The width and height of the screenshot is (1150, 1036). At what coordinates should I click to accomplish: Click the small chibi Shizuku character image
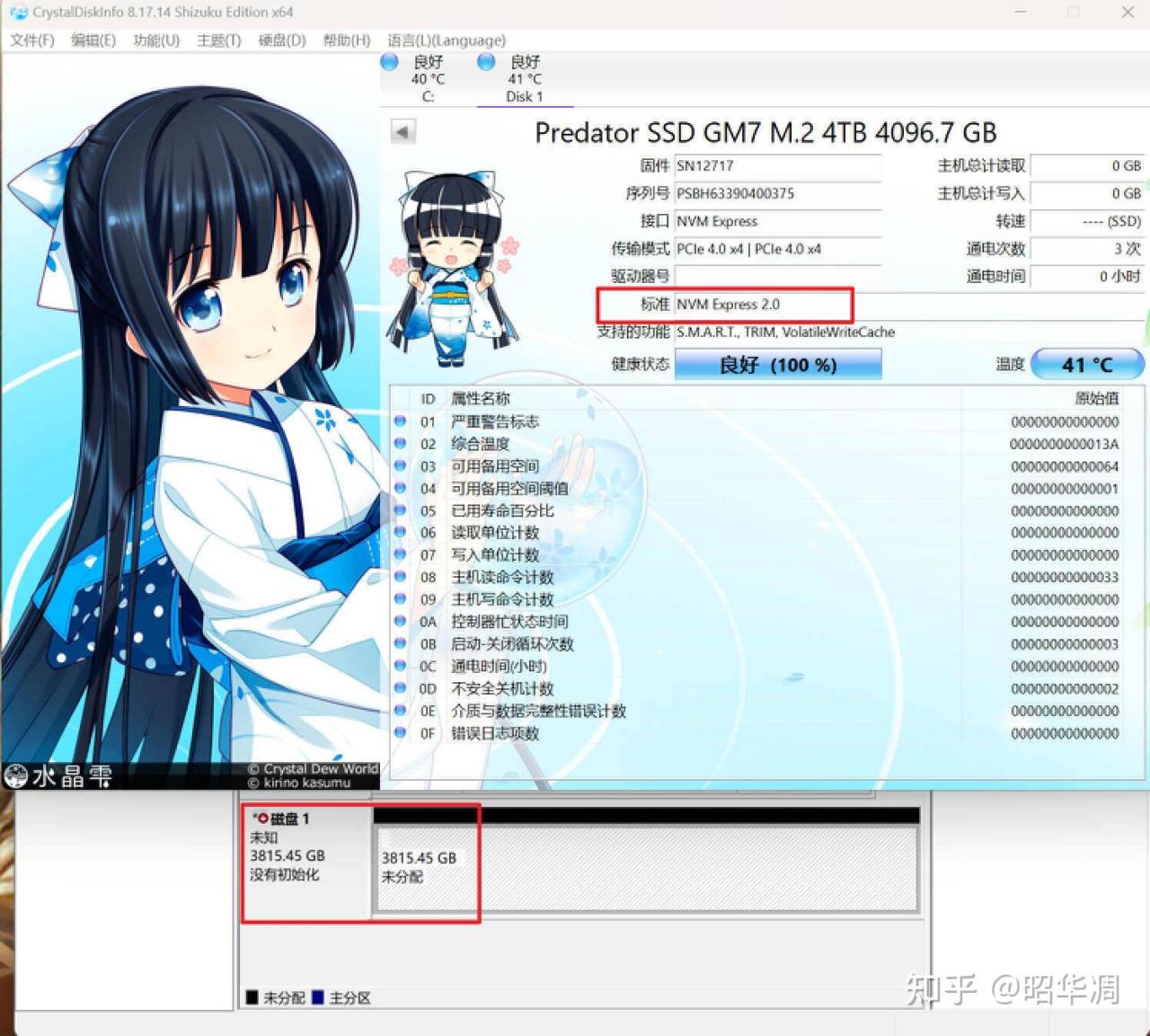454,268
